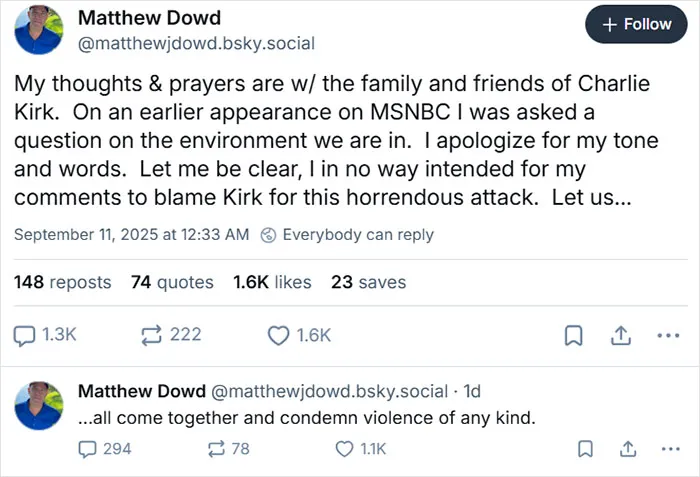700x477 pixels.
Task: Repost the follow-up post showing 78
Action: click(x=229, y=449)
